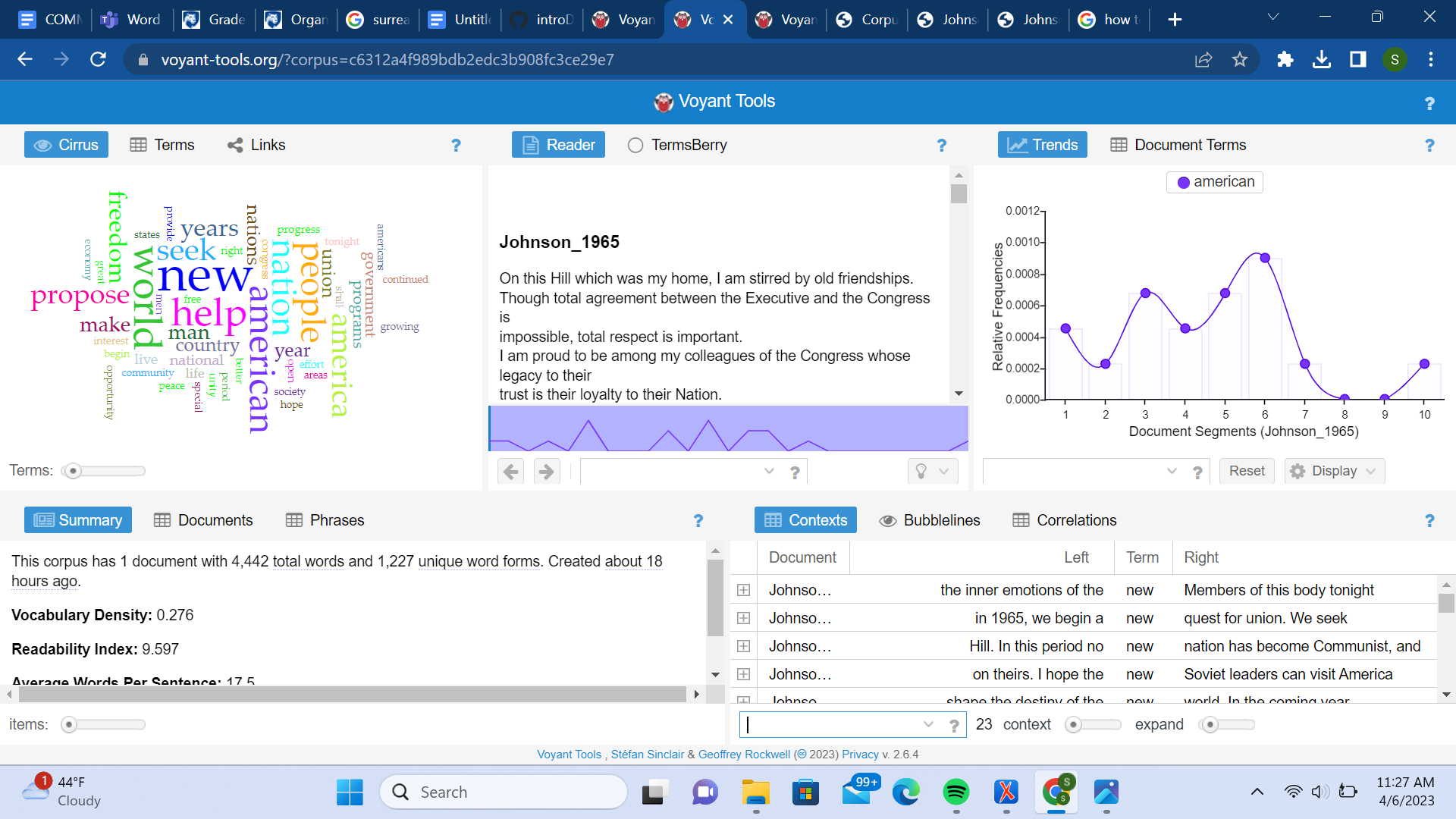
Task: Expand the context row 'on theirs. I hope the'
Action: click(x=744, y=674)
